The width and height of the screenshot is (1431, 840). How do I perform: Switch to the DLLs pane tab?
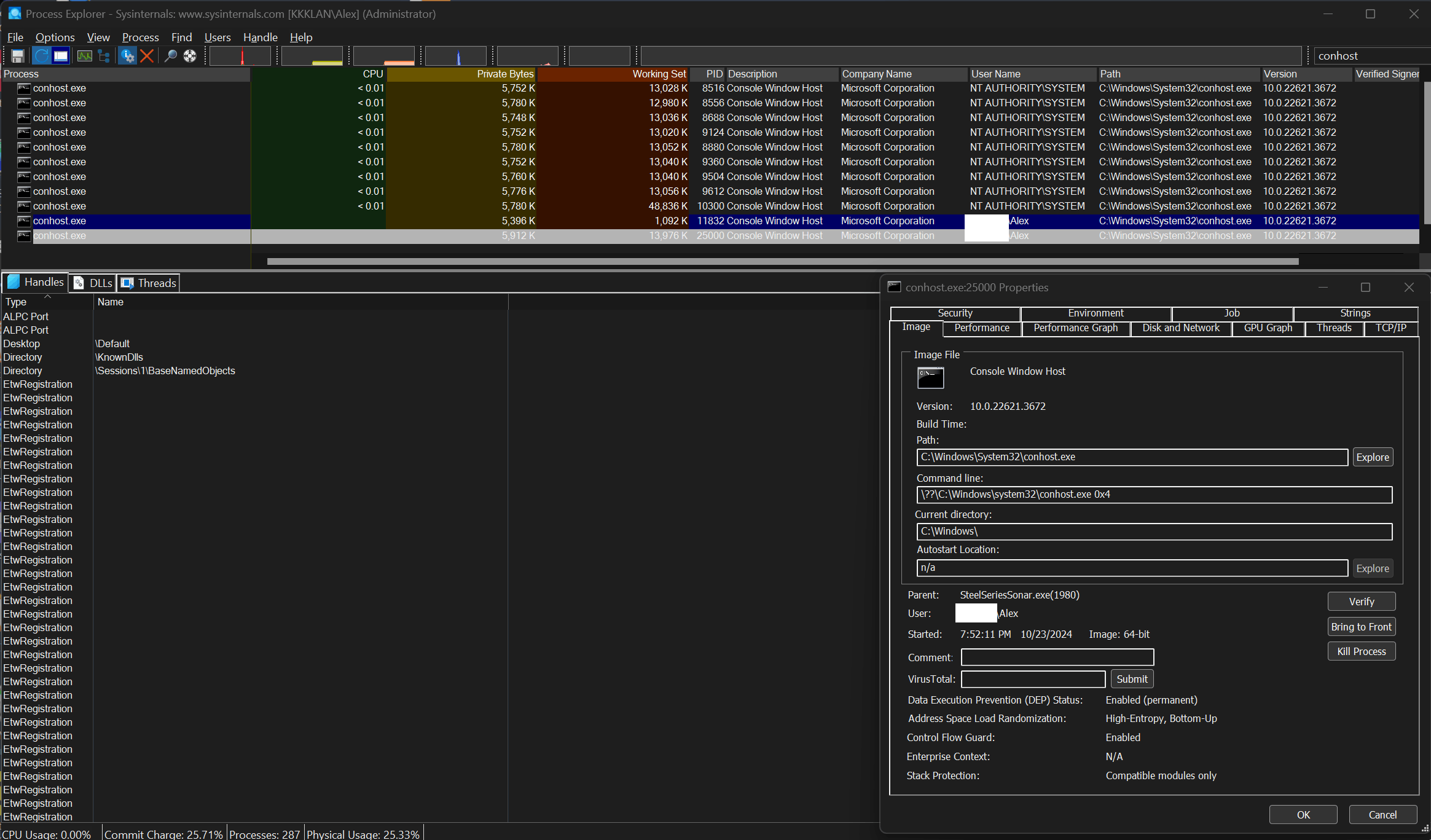point(93,283)
